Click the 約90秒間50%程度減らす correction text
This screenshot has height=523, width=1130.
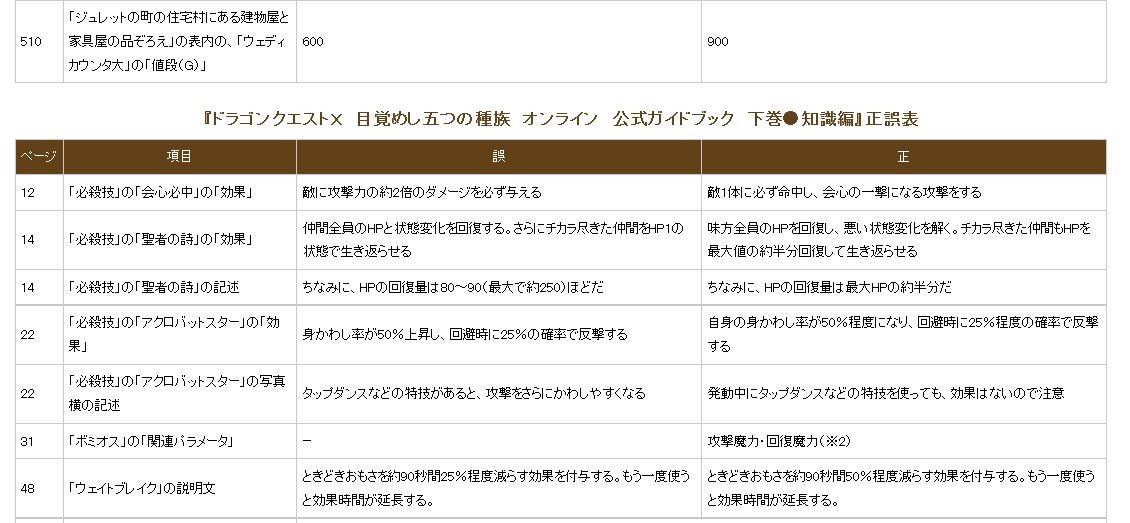pyautogui.click(x=901, y=488)
